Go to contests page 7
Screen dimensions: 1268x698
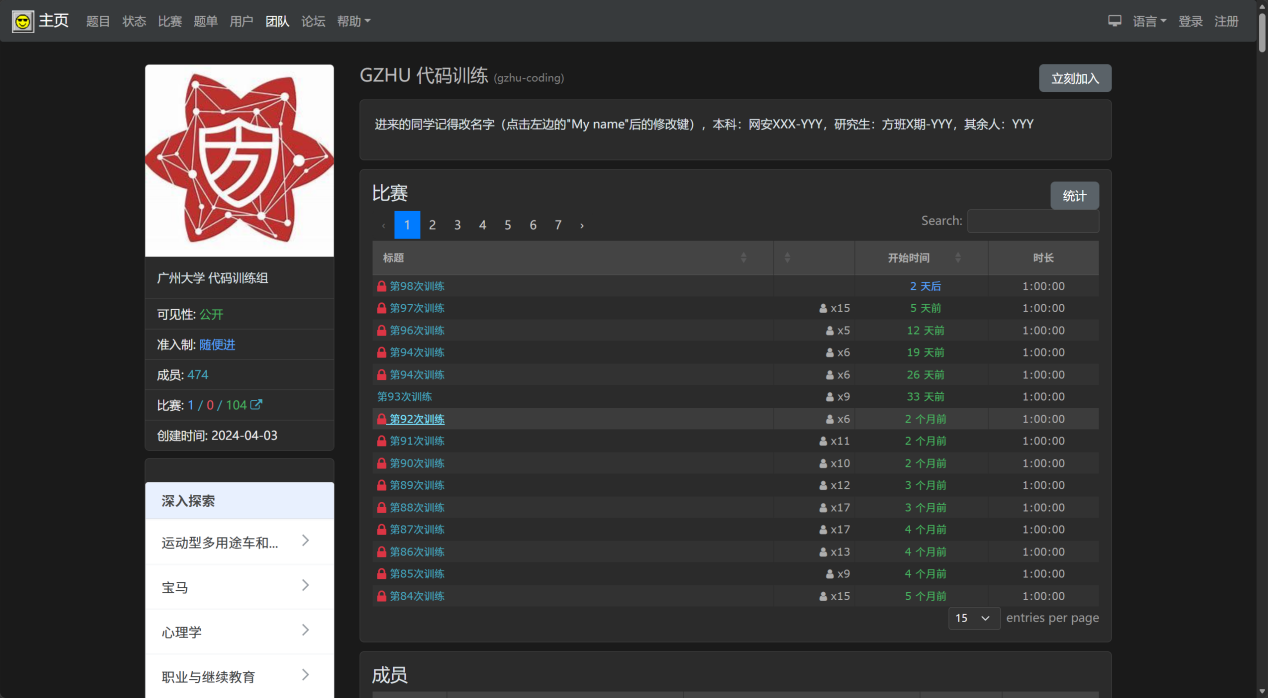click(x=558, y=225)
